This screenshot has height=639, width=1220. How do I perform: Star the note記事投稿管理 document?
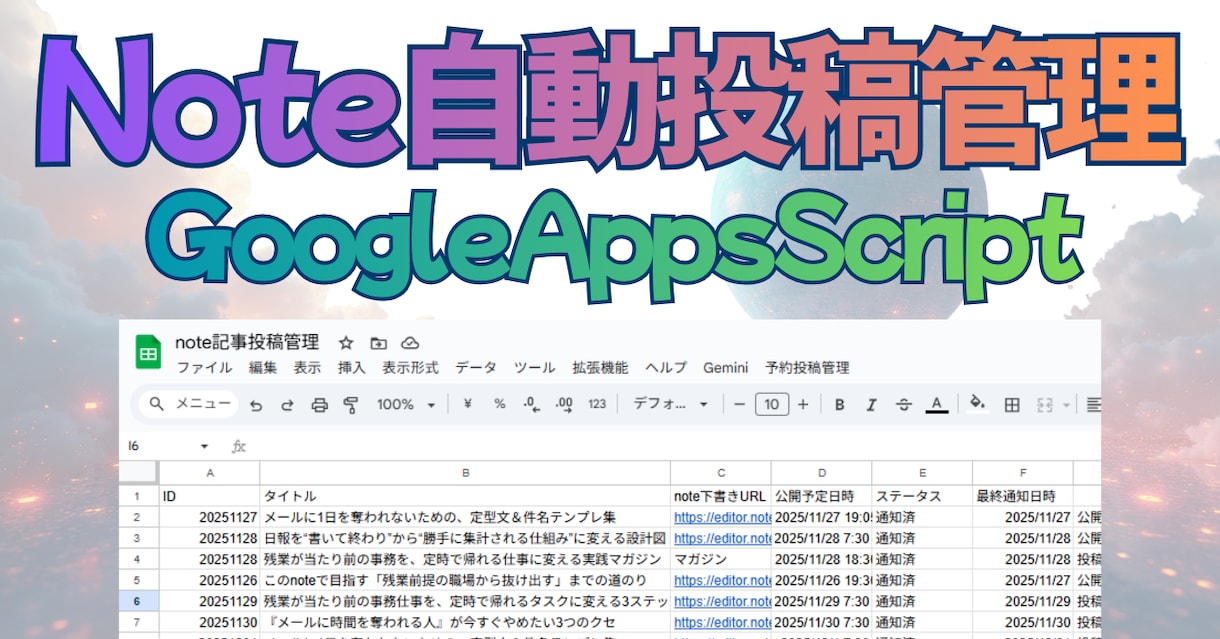point(346,343)
